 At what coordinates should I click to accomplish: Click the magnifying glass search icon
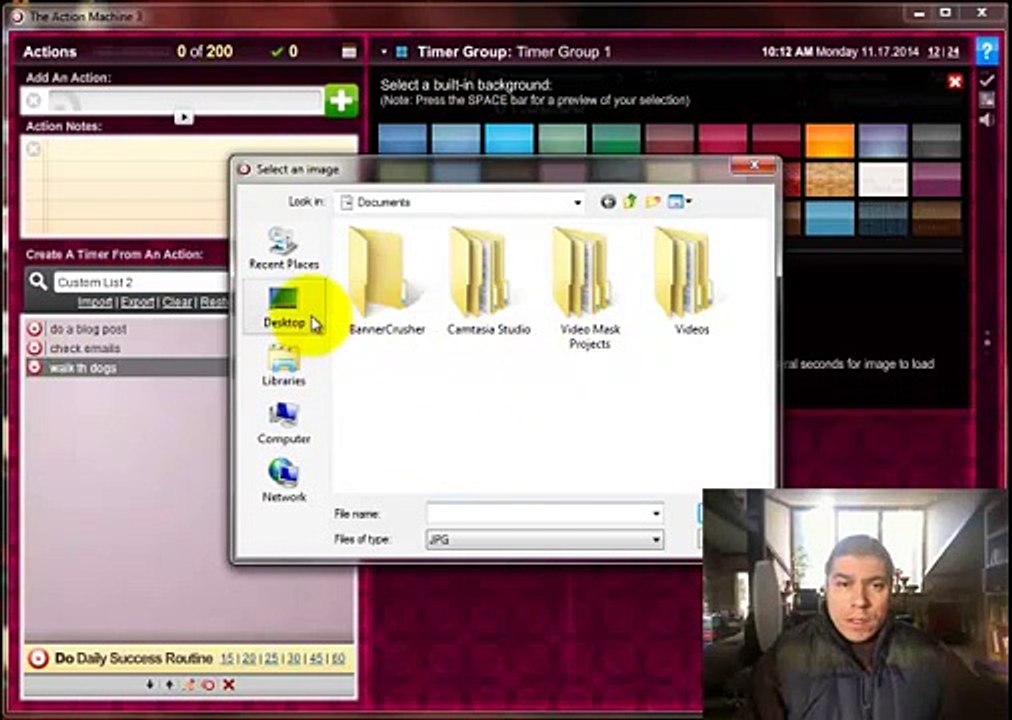(38, 281)
